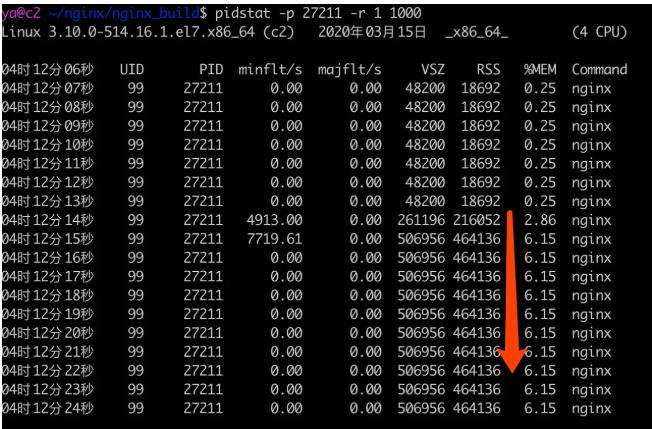Click the majflt/s column header

click(x=349, y=70)
